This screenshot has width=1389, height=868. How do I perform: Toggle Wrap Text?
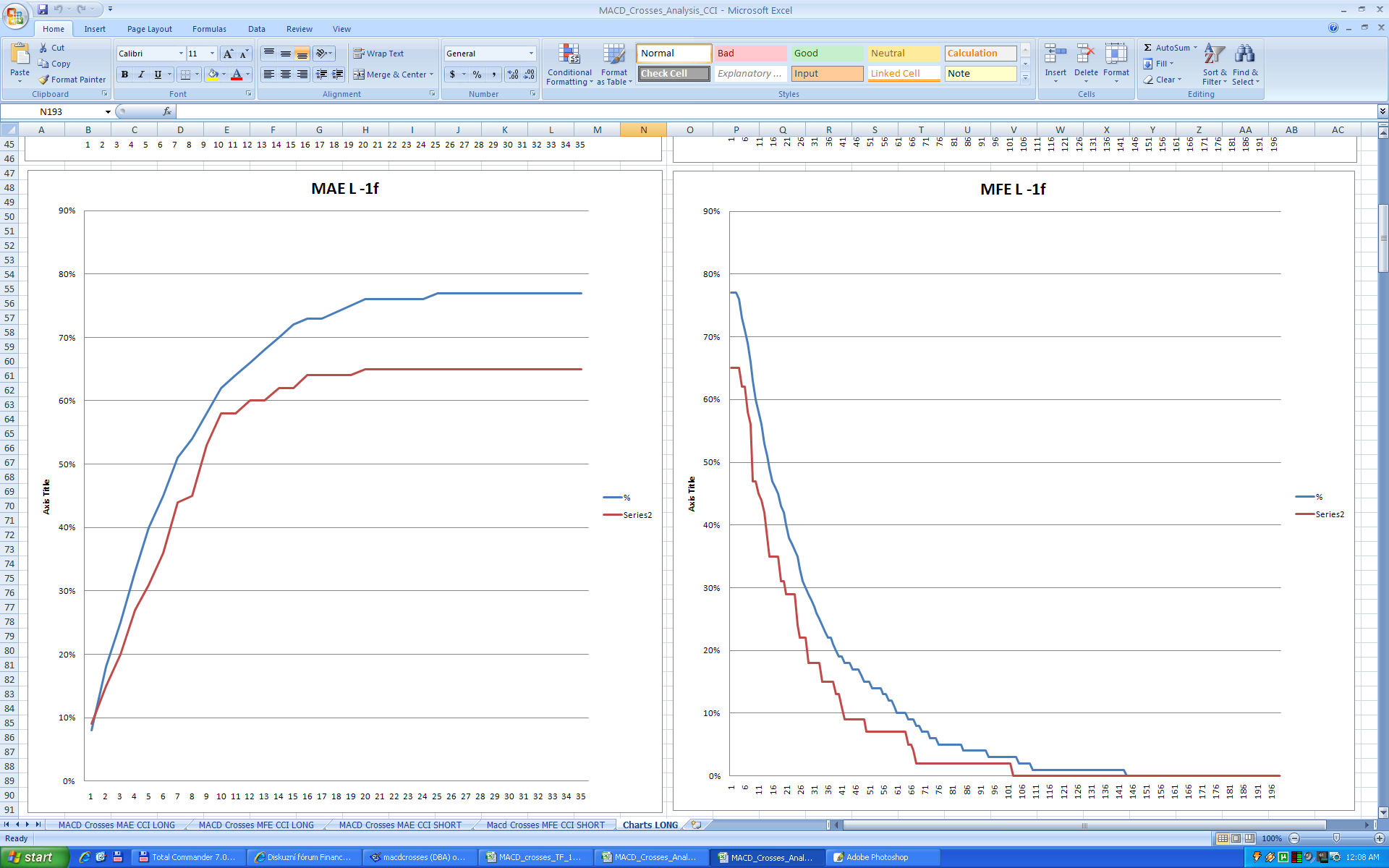[x=378, y=54]
